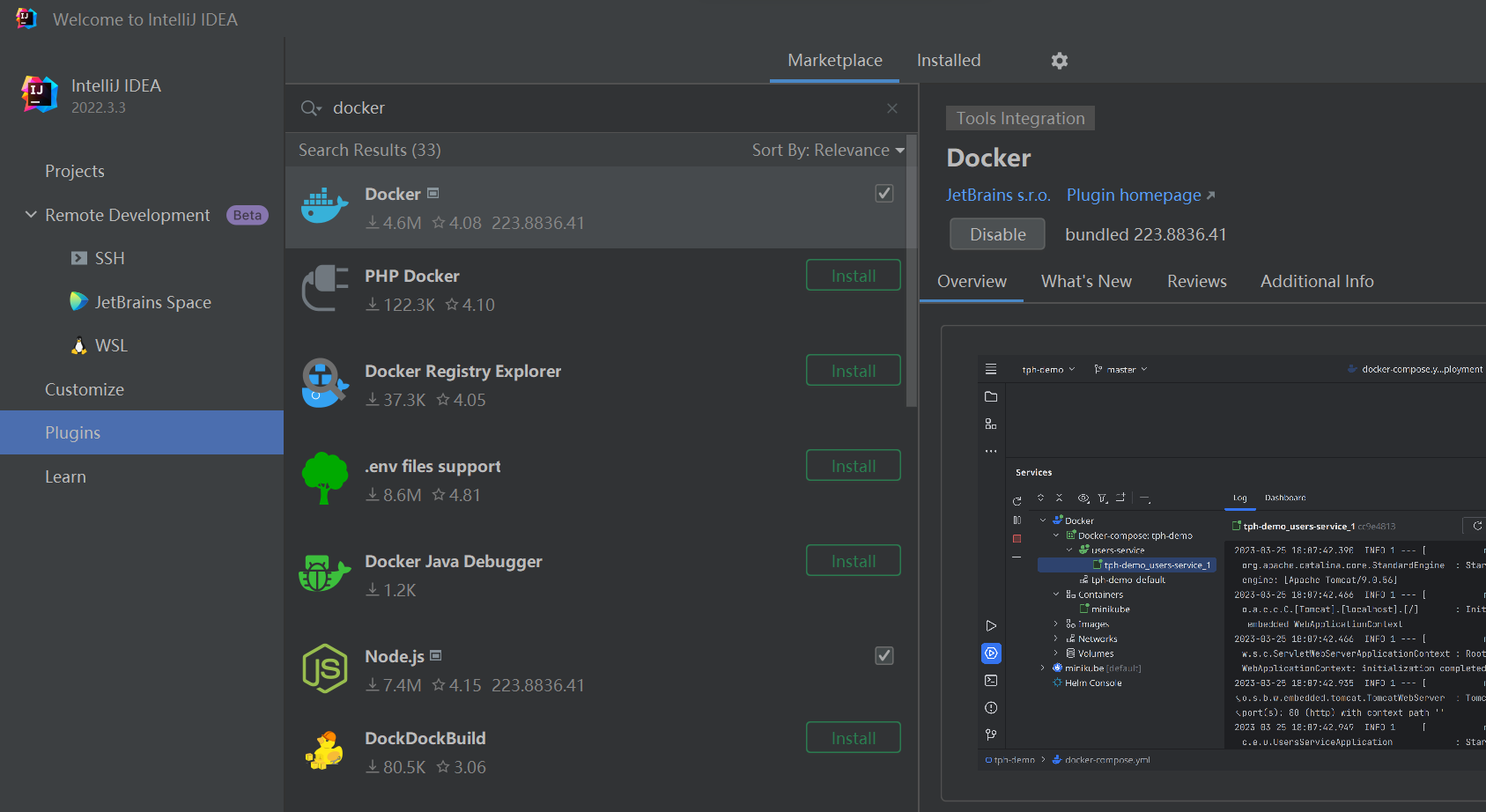Click the .env files support tree icon
Viewport: 1486px width, 812px height.
[324, 478]
